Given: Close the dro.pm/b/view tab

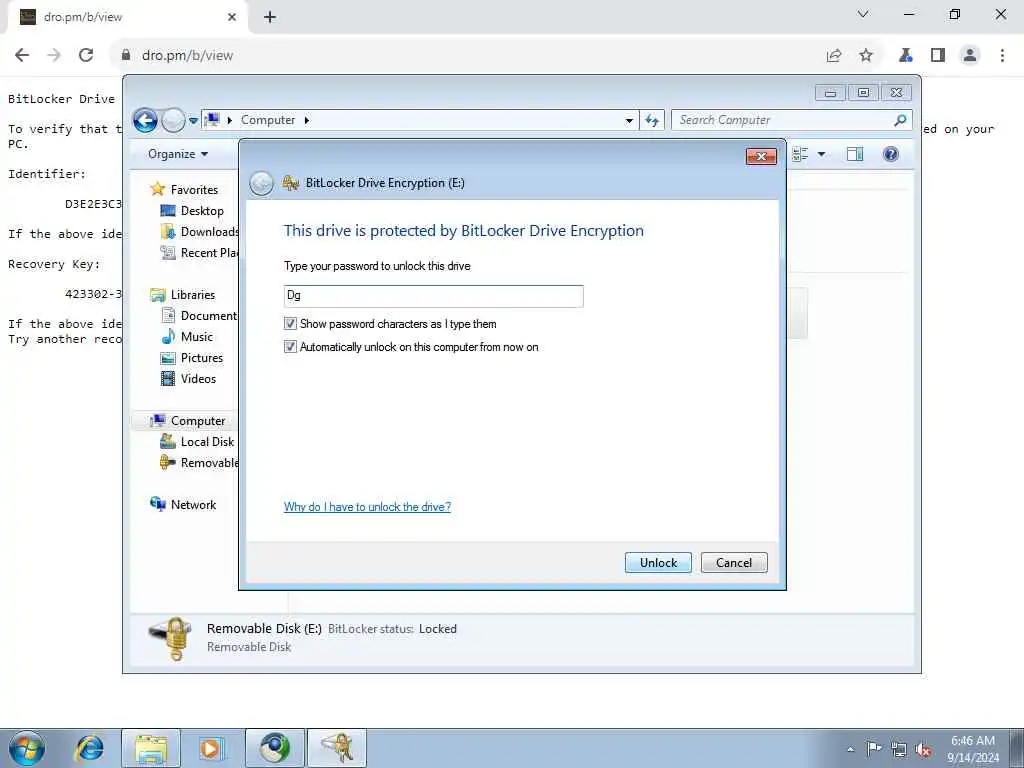Looking at the screenshot, I should point(232,17).
